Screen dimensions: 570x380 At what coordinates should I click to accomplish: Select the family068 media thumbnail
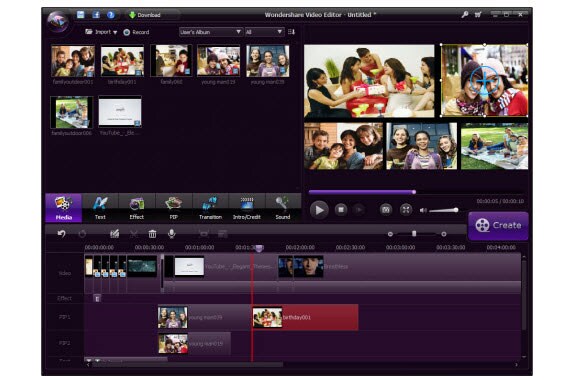171,61
